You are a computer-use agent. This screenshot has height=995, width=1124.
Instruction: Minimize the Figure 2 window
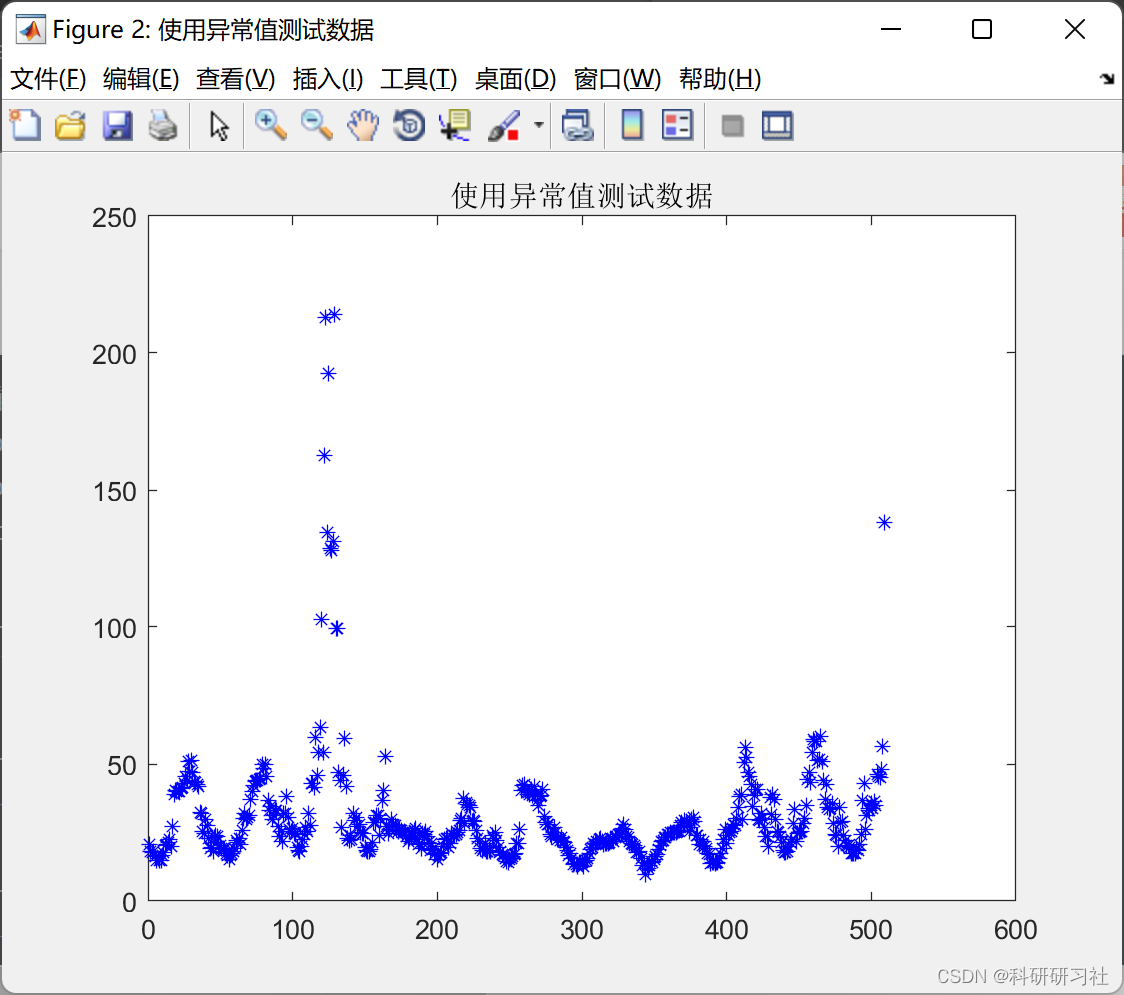pyautogui.click(x=890, y=29)
